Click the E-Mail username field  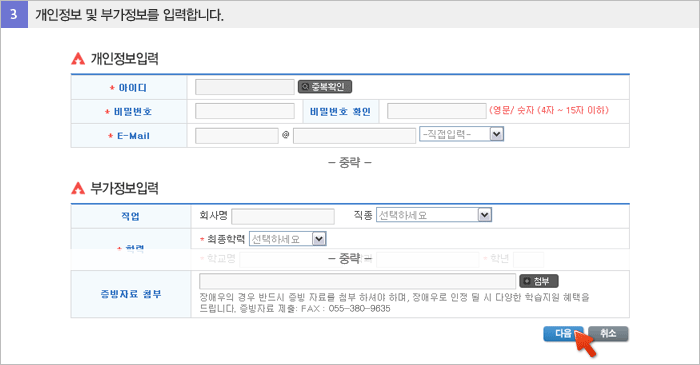pyautogui.click(x=237, y=136)
